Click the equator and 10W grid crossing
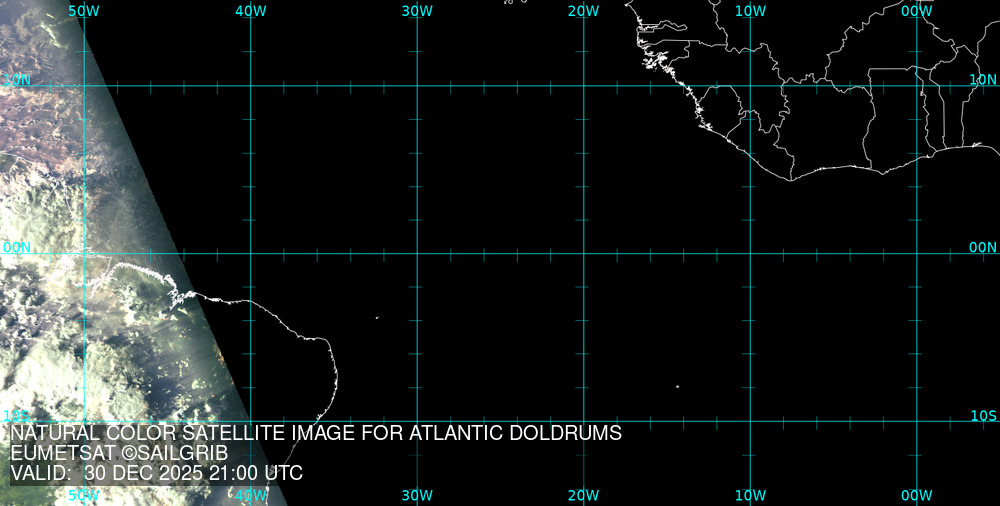Viewport: 1000px width, 506px height. pyautogui.click(x=750, y=253)
